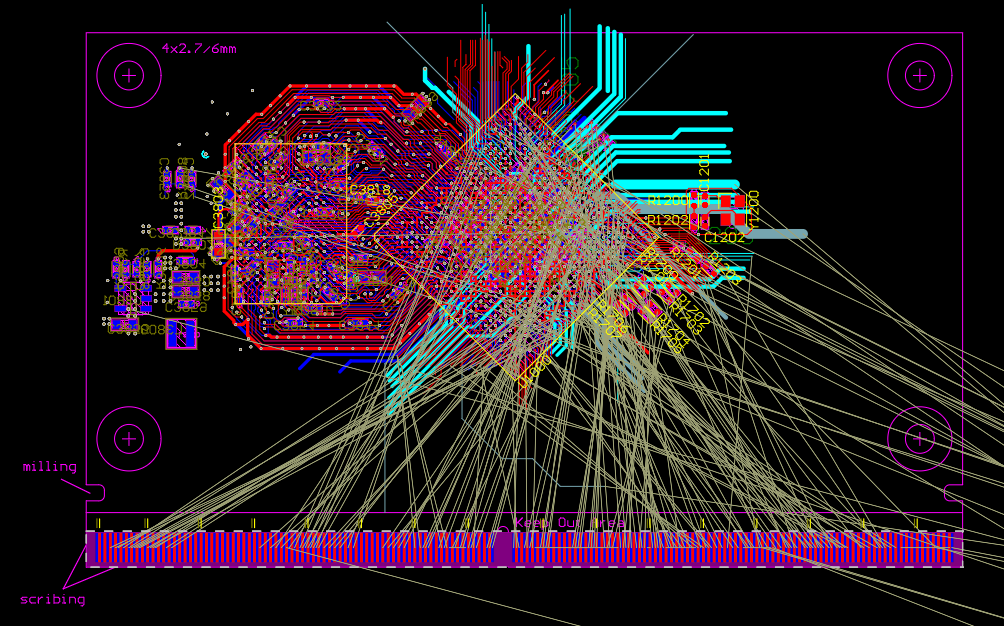Click the R1202 resistor label

(667, 220)
